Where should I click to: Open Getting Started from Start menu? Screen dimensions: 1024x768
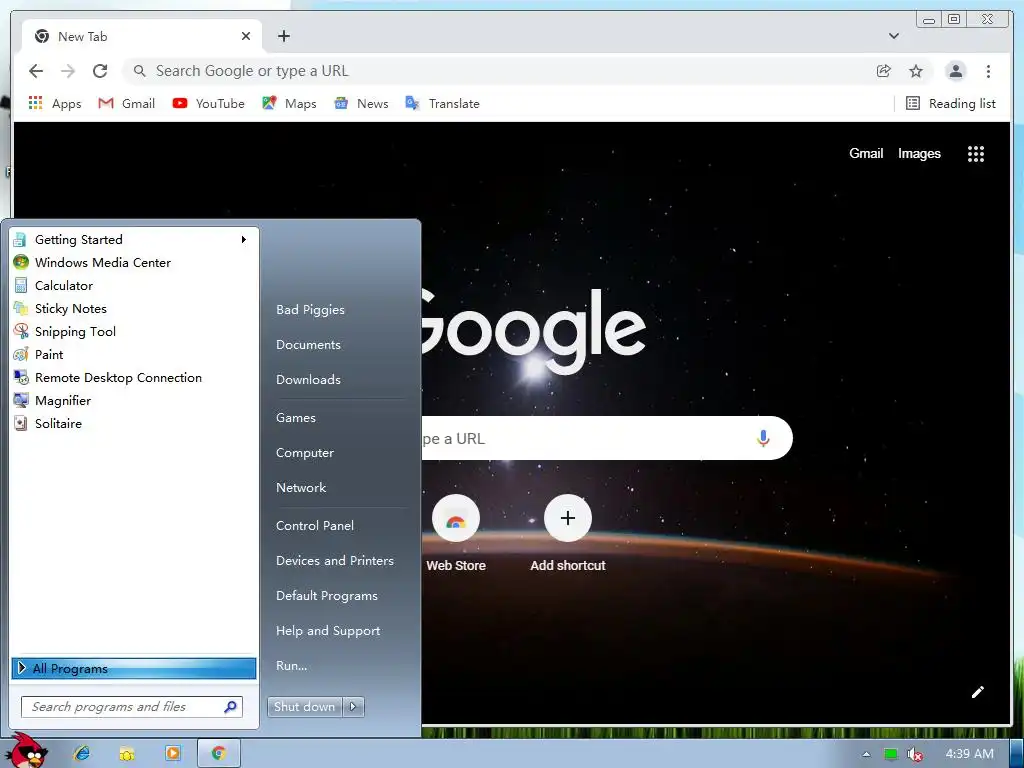tap(133, 240)
